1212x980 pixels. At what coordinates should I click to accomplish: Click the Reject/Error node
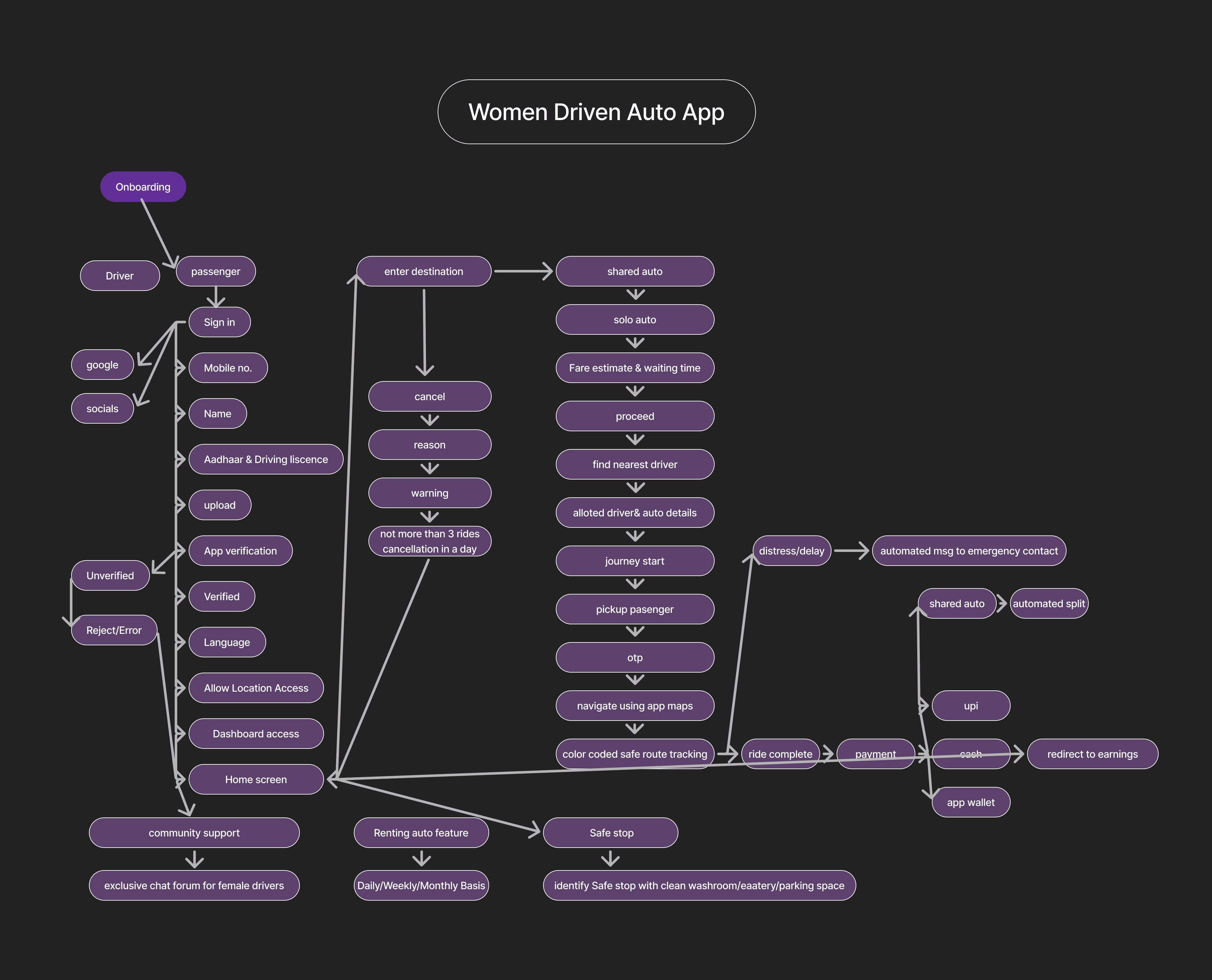[x=113, y=630]
